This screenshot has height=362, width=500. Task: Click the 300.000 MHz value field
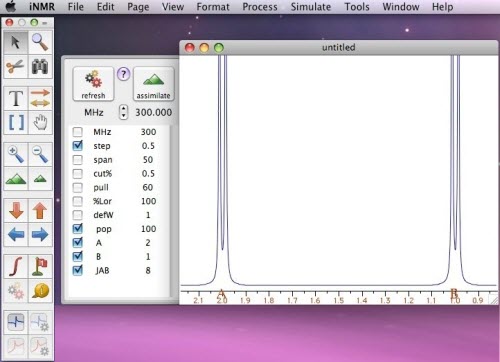coord(153,112)
